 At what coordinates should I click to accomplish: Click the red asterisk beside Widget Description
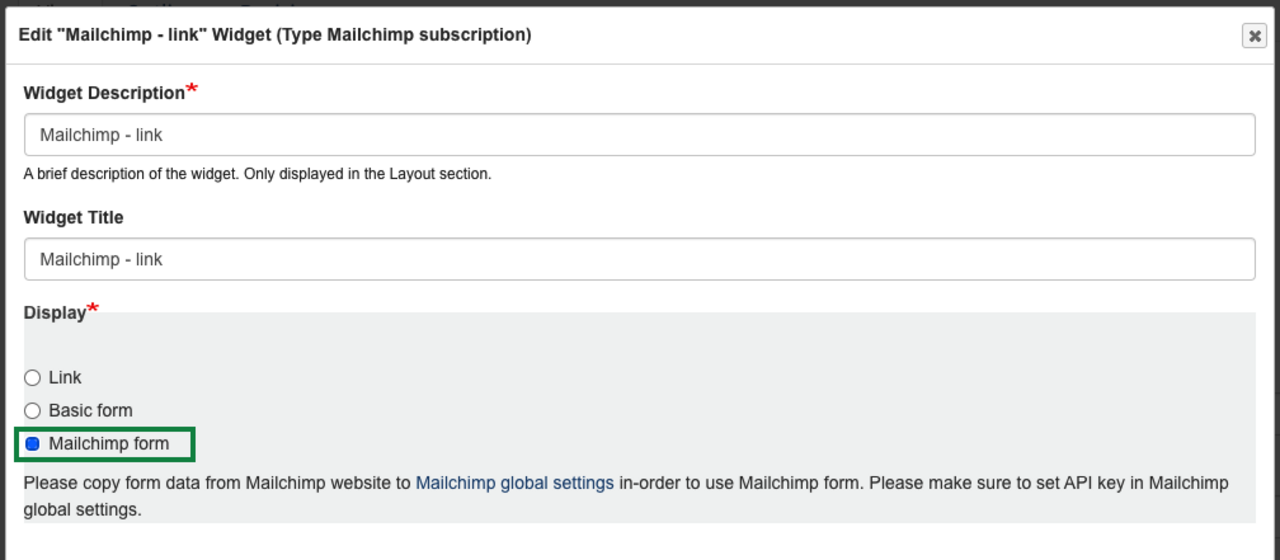click(192, 90)
